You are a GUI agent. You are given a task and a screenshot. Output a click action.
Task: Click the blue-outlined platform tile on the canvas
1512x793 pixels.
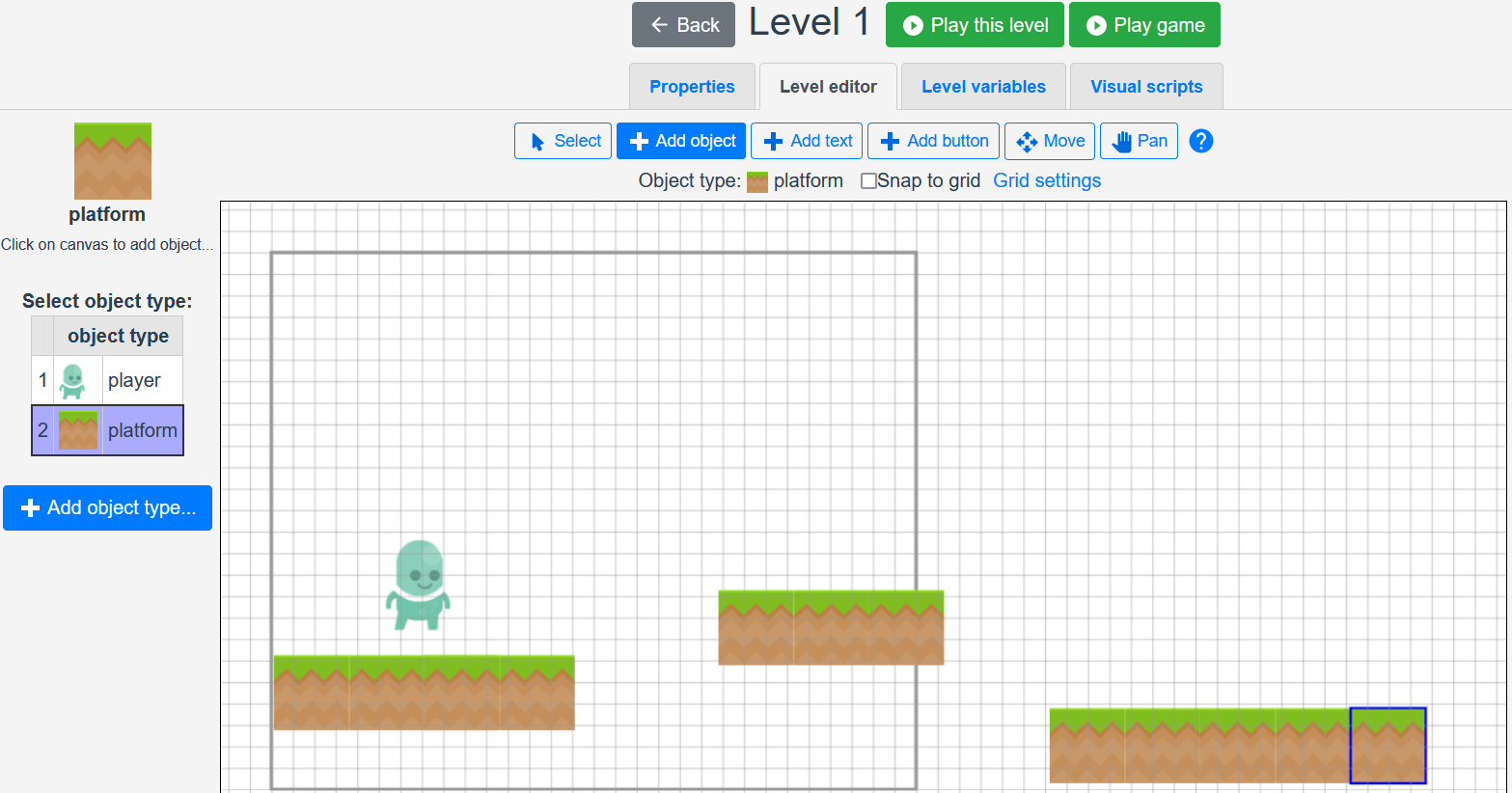tap(1388, 746)
